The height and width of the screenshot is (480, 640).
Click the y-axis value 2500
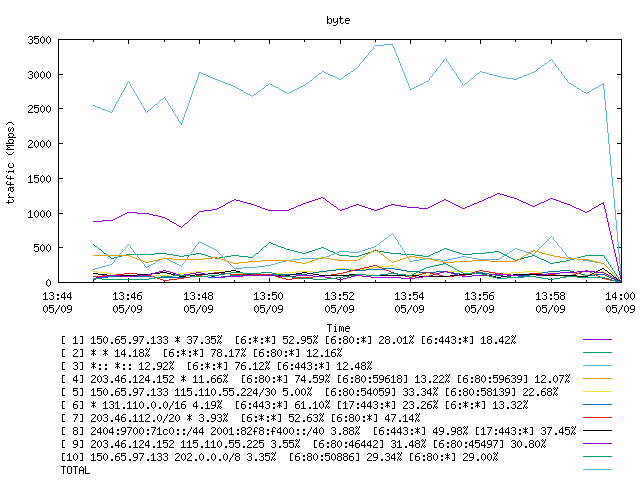tap(39, 109)
